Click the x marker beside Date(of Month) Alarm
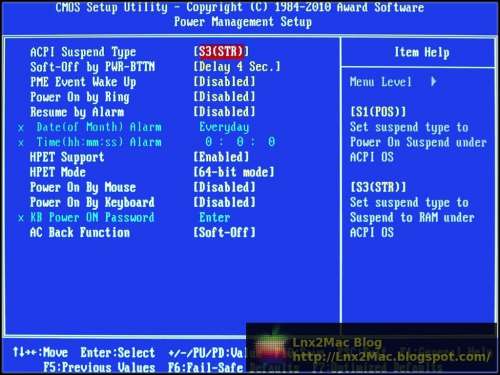500x375 pixels. tap(21, 128)
